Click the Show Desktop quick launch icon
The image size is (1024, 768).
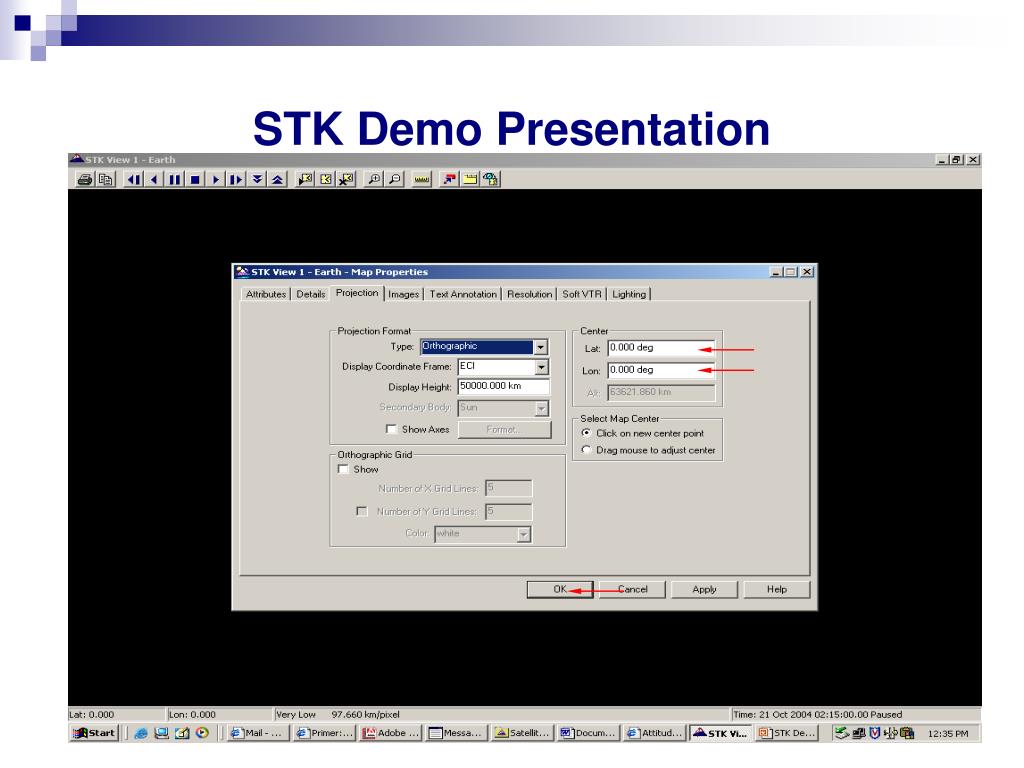point(161,733)
